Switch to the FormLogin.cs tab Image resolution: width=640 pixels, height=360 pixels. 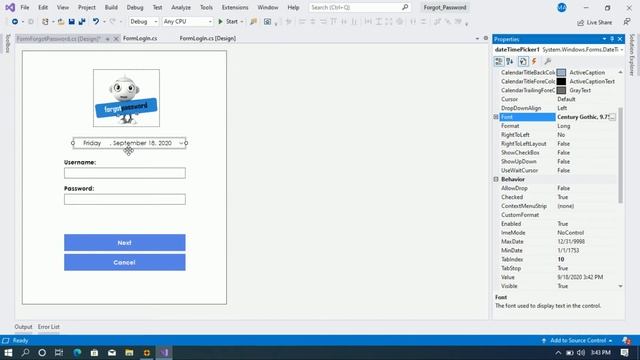click(140, 38)
